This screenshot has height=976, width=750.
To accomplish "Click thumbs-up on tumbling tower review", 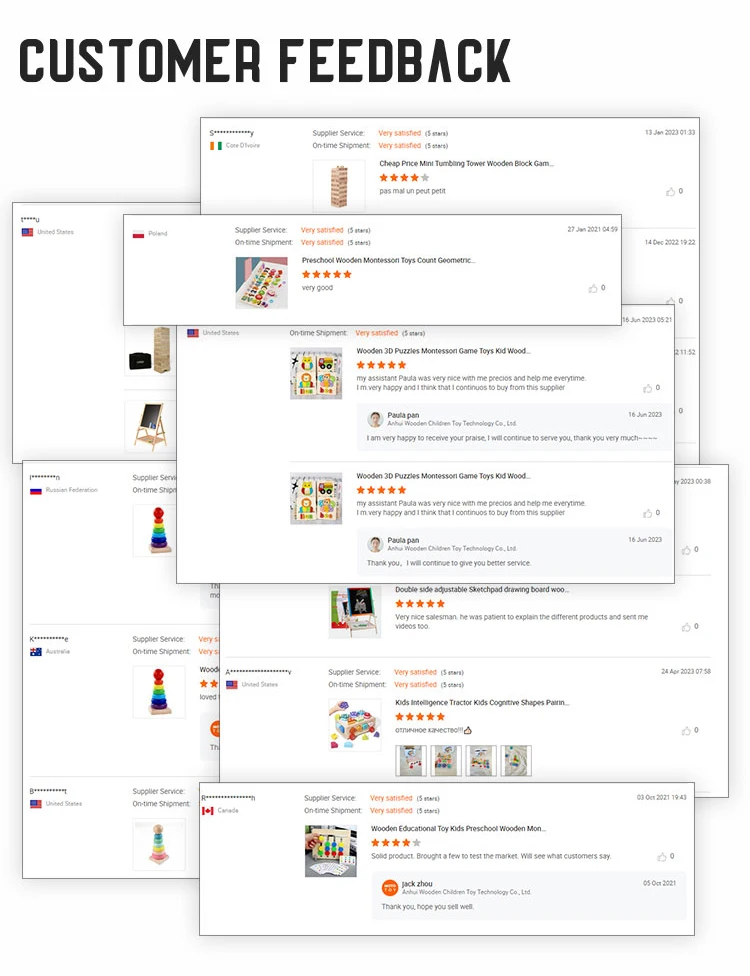I will coord(670,192).
